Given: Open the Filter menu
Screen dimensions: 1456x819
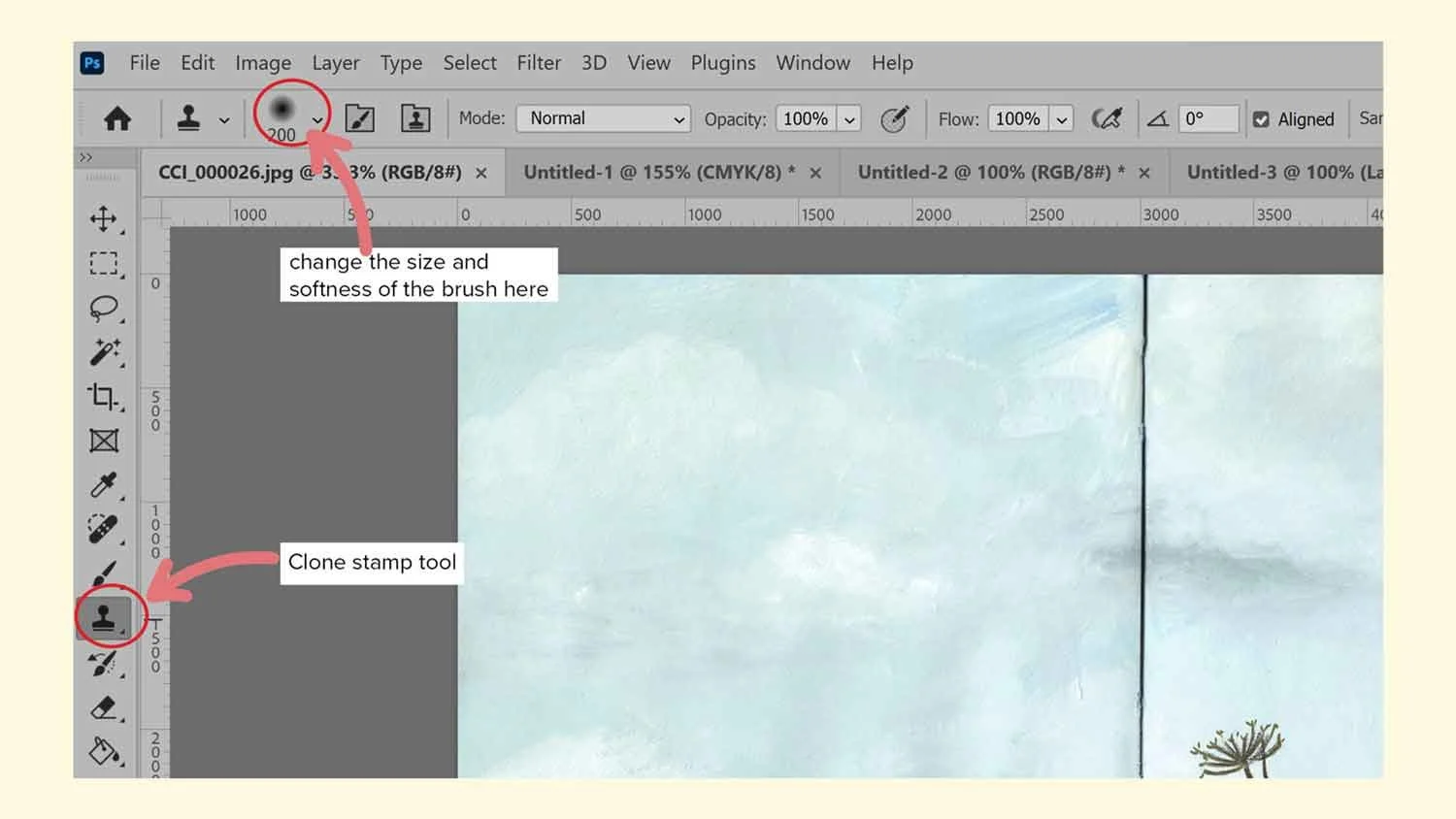Looking at the screenshot, I should click(x=539, y=62).
